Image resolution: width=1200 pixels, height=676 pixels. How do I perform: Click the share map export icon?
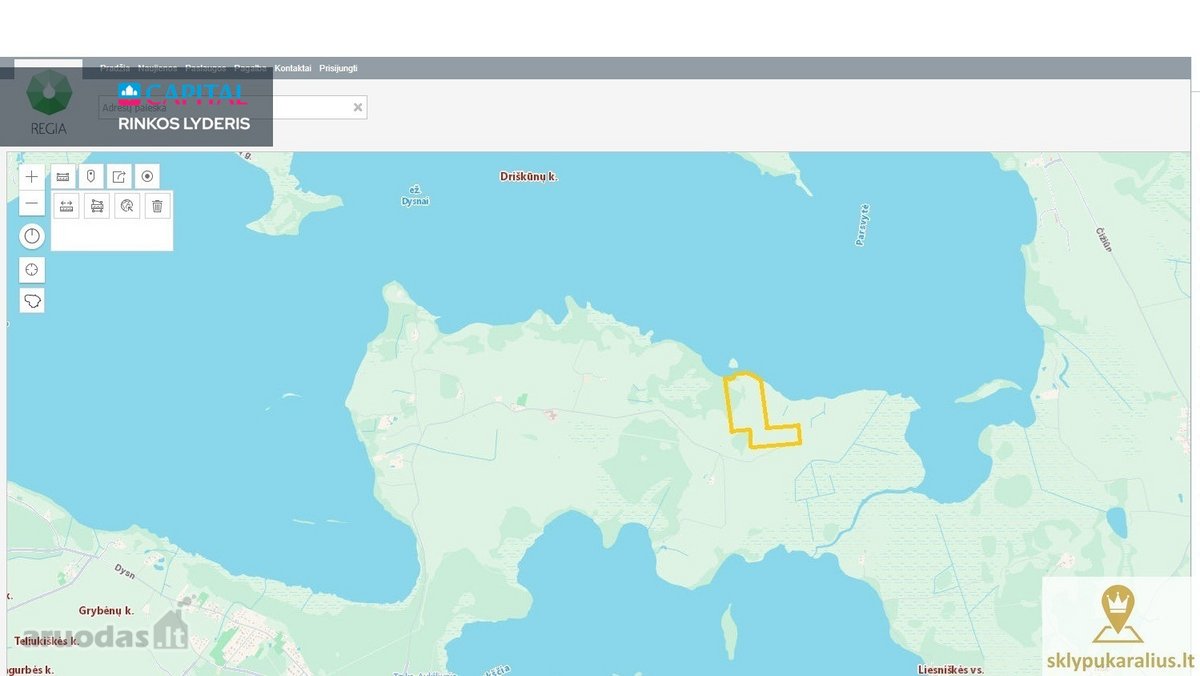point(119,177)
